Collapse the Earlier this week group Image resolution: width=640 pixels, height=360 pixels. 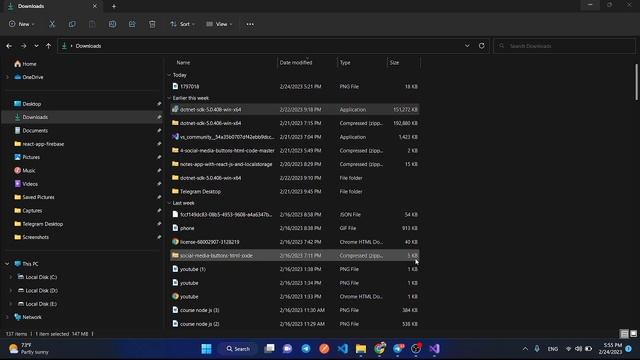(x=169, y=98)
